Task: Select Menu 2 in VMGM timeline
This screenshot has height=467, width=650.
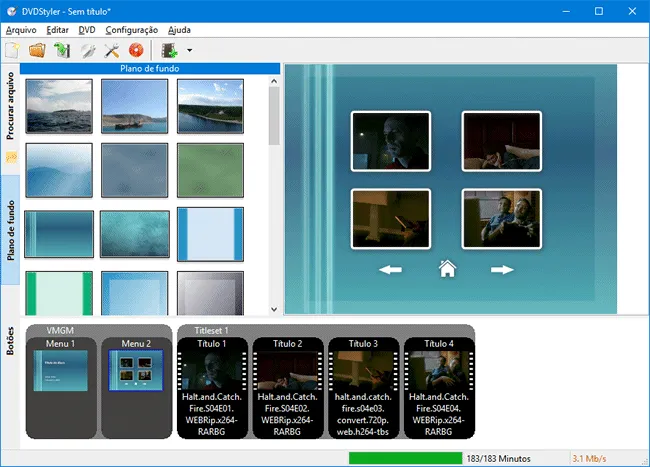Action: tap(136, 387)
